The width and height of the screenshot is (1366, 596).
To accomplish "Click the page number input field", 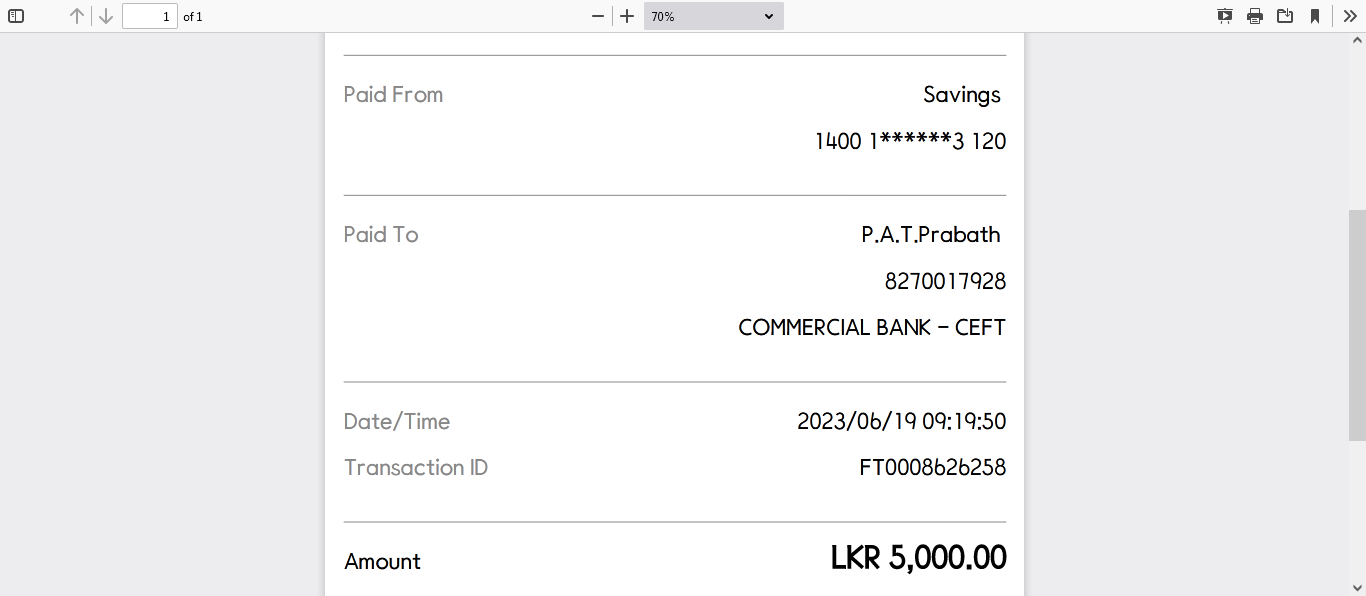I will 150,16.
